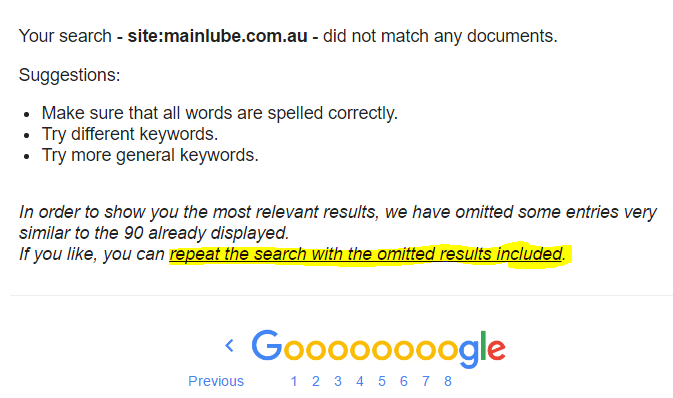Click the Suggestions: heading text

[70, 75]
